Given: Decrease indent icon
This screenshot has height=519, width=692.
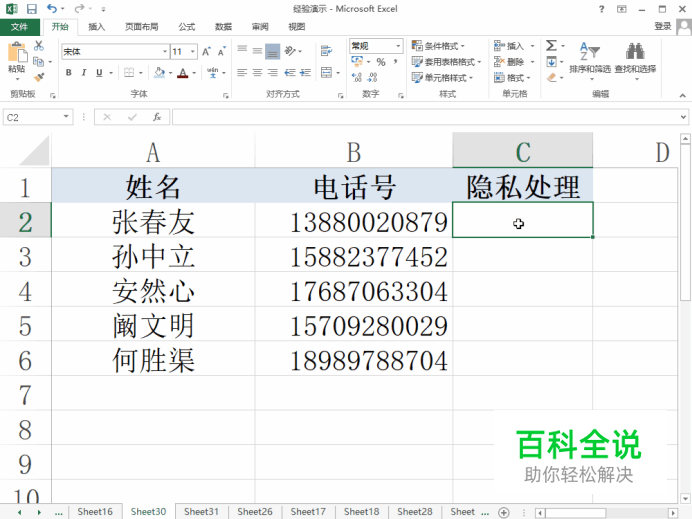Looking at the screenshot, I should coord(290,72).
